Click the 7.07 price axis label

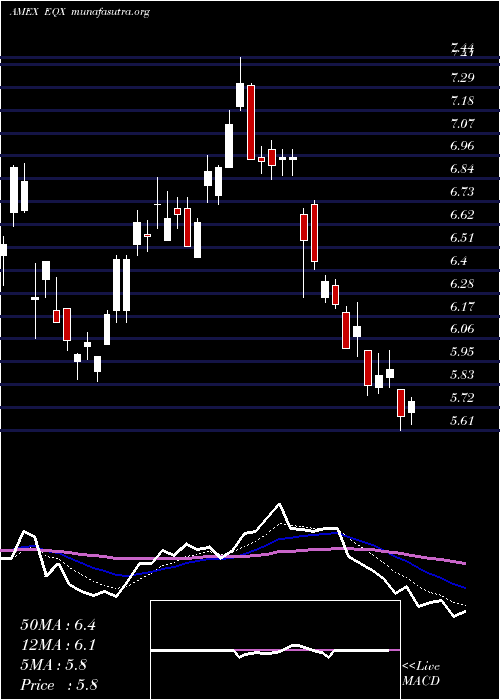[462, 124]
